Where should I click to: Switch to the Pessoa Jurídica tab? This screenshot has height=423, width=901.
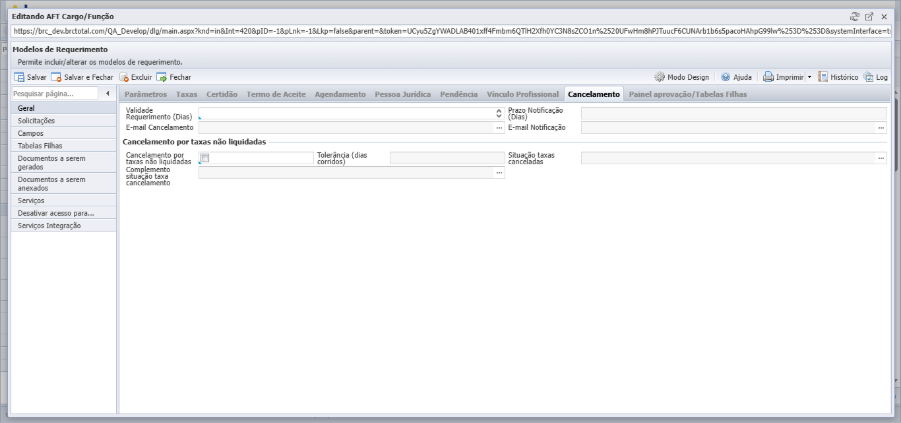403,94
